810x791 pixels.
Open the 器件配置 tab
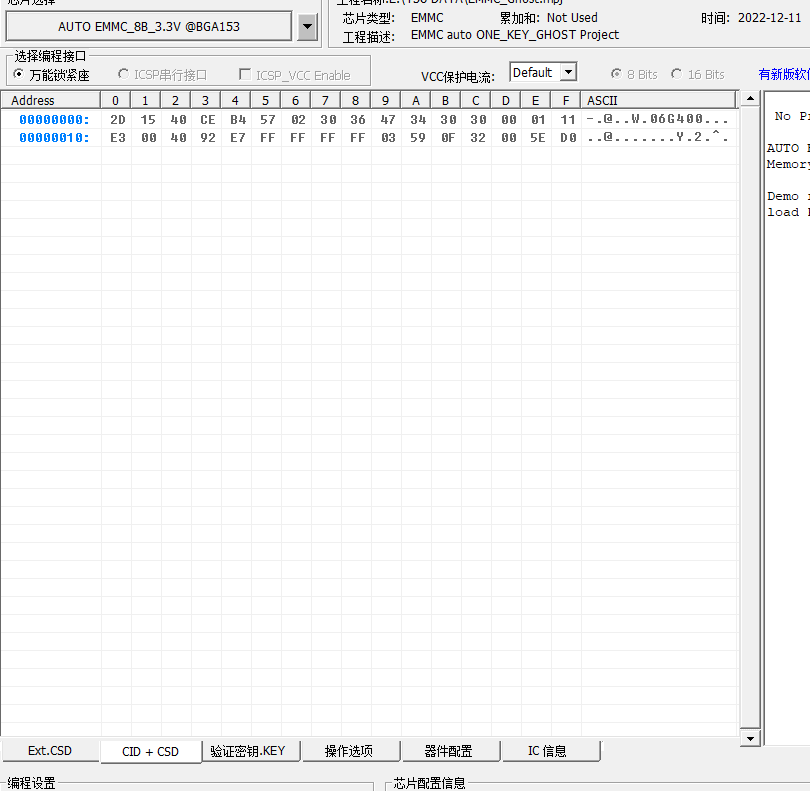click(x=448, y=751)
